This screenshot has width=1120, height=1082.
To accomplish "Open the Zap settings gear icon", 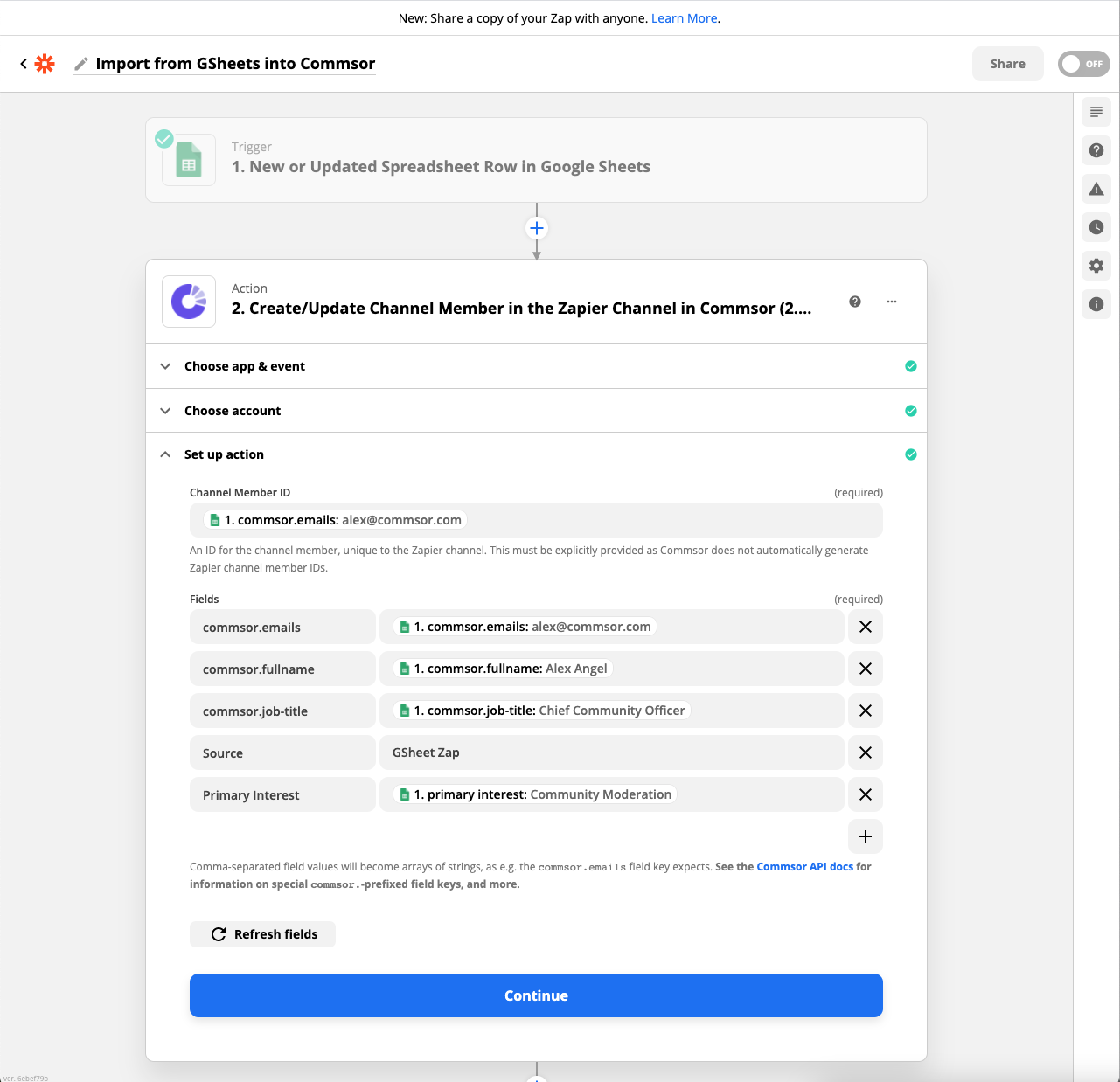I will pyautogui.click(x=1096, y=266).
